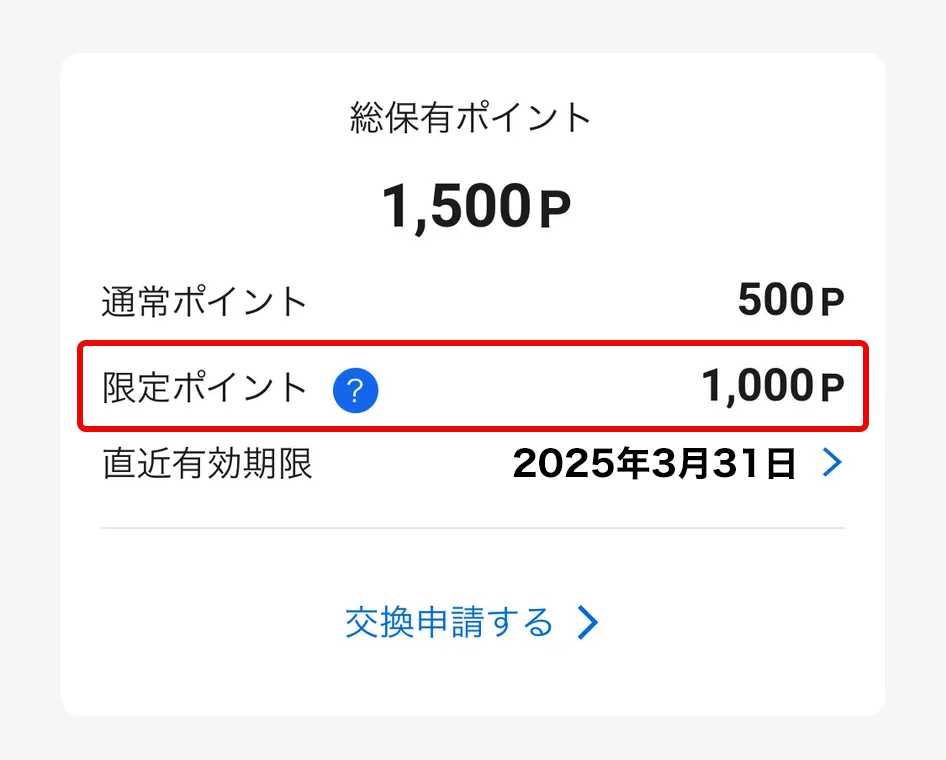Select the 限定ポイント label text
This screenshot has height=760, width=946.
pyautogui.click(x=204, y=387)
